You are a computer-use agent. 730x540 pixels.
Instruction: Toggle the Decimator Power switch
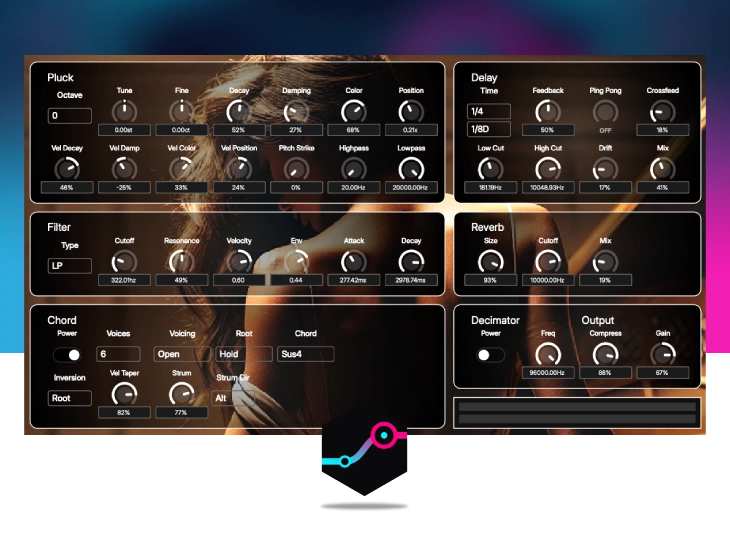tap(490, 355)
